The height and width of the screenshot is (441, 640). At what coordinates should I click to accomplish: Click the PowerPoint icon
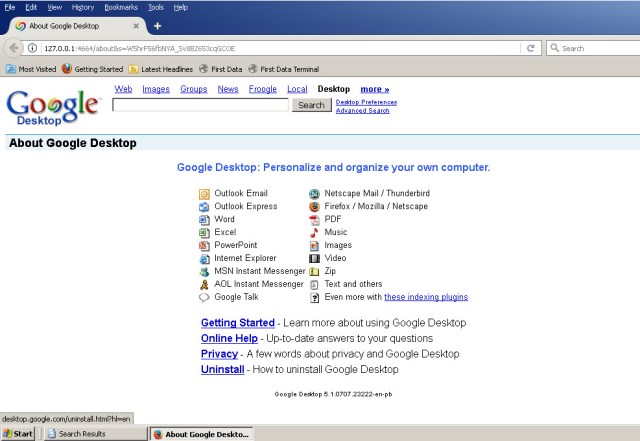click(x=204, y=246)
